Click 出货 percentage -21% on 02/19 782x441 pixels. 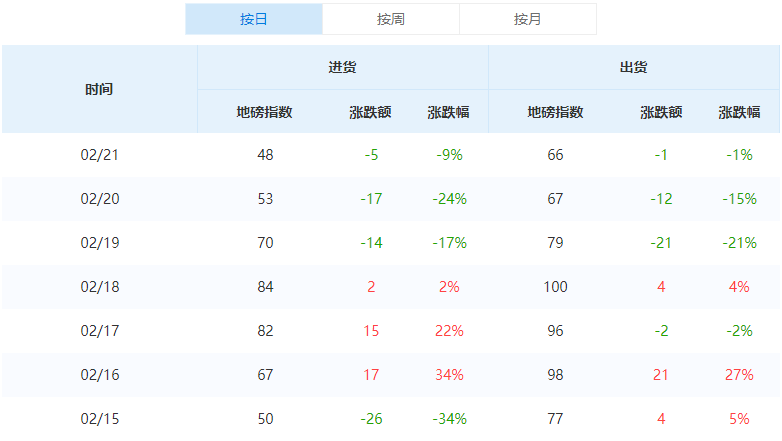click(740, 243)
